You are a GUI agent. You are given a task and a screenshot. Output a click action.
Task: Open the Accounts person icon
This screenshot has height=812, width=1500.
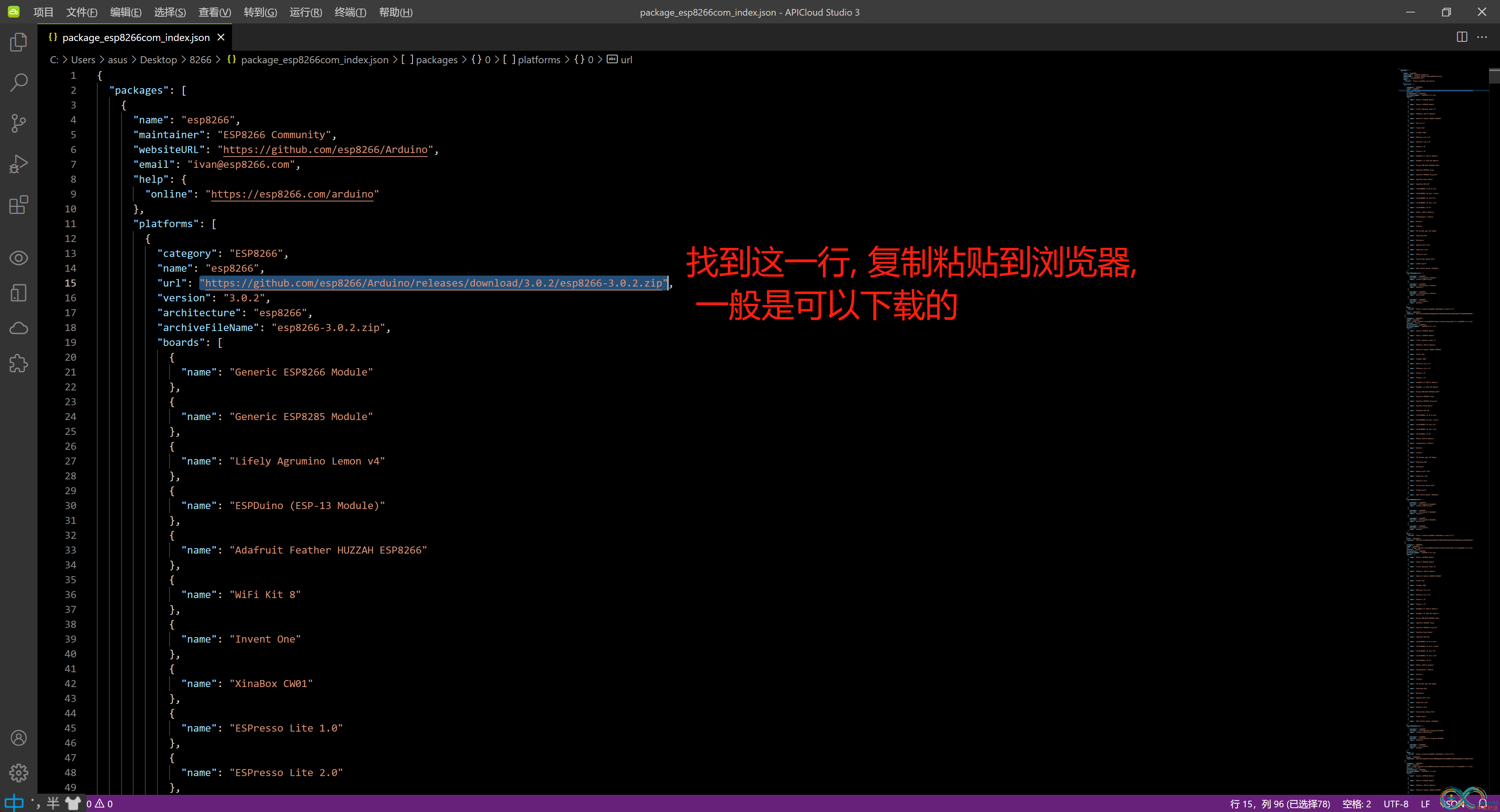click(19, 737)
